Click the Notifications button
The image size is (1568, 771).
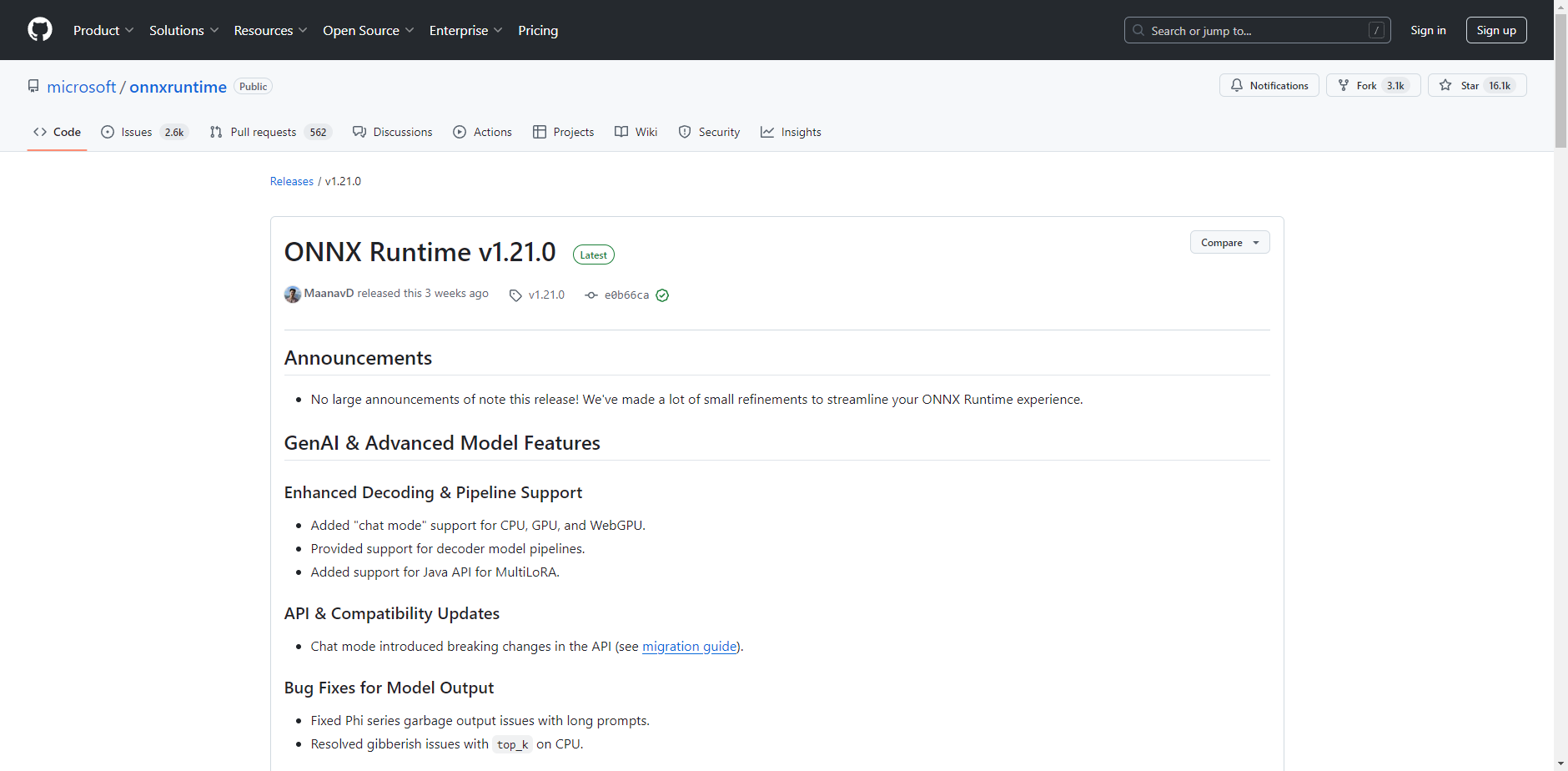[x=1269, y=85]
